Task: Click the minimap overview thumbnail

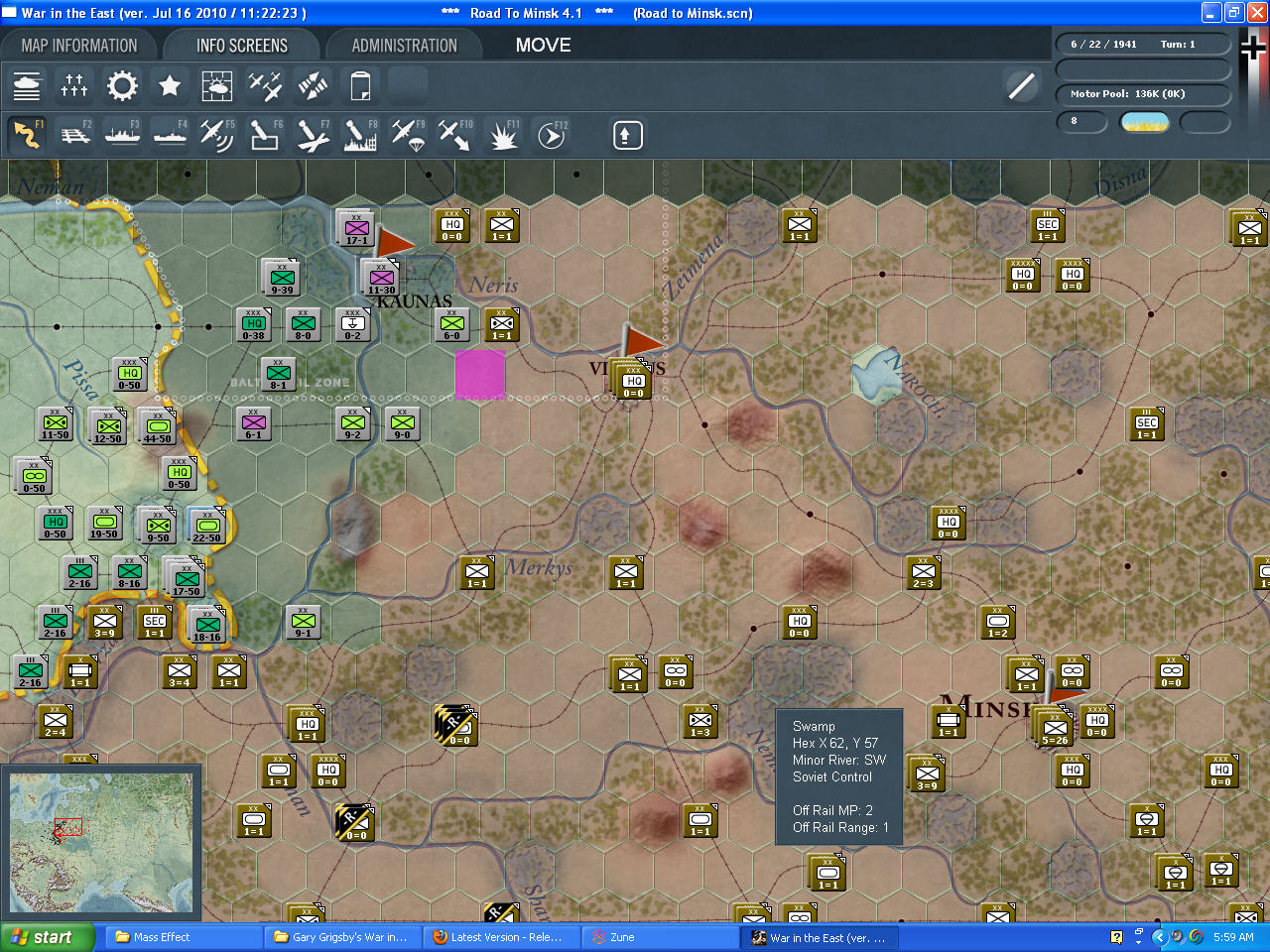Action: coord(101,845)
